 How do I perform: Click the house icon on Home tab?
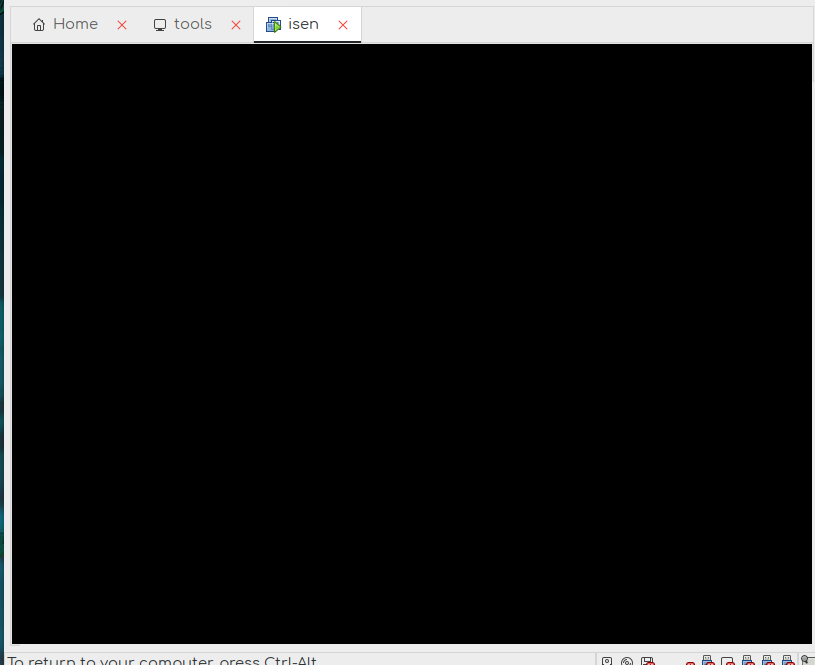click(39, 25)
